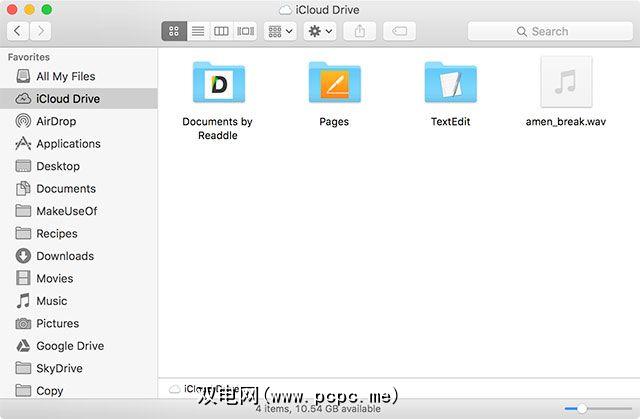Viewport: 640px width, 419px height.
Task: Click the Movies film strip icon
Action: (23, 278)
